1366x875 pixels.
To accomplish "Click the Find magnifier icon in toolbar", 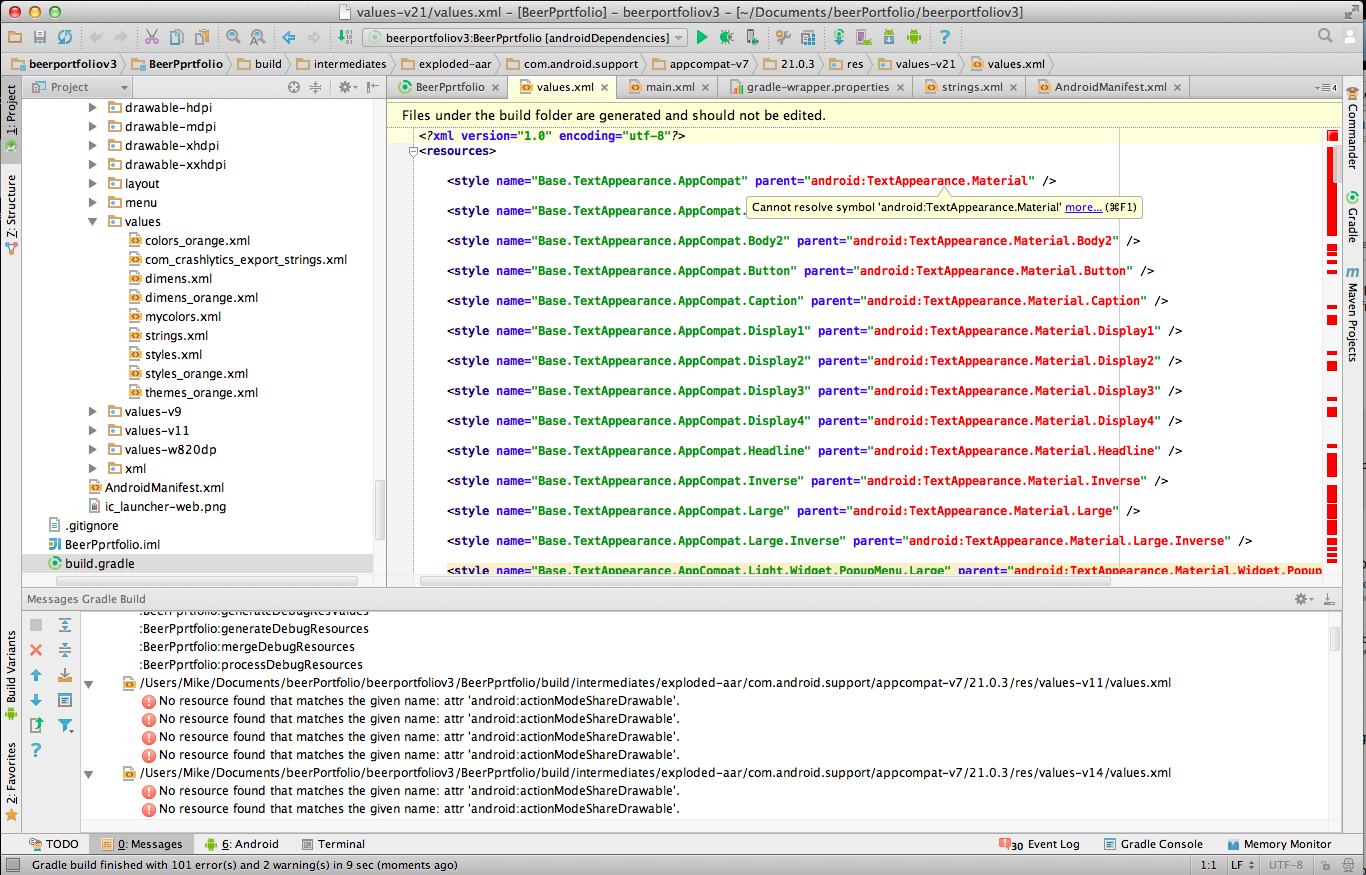I will click(233, 37).
